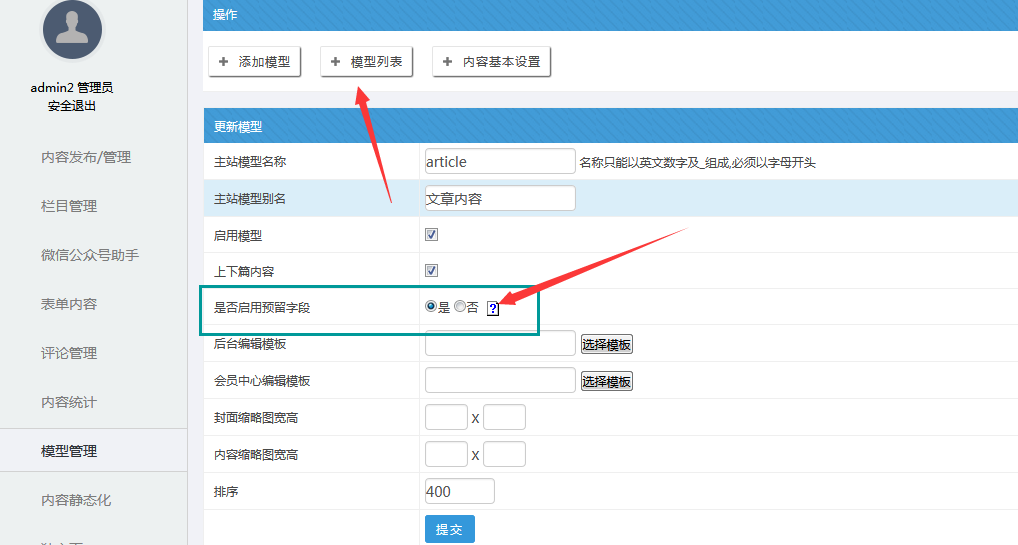Image resolution: width=1018 pixels, height=545 pixels.
Task: Click the 安全退出 logout link
Action: [x=72, y=106]
